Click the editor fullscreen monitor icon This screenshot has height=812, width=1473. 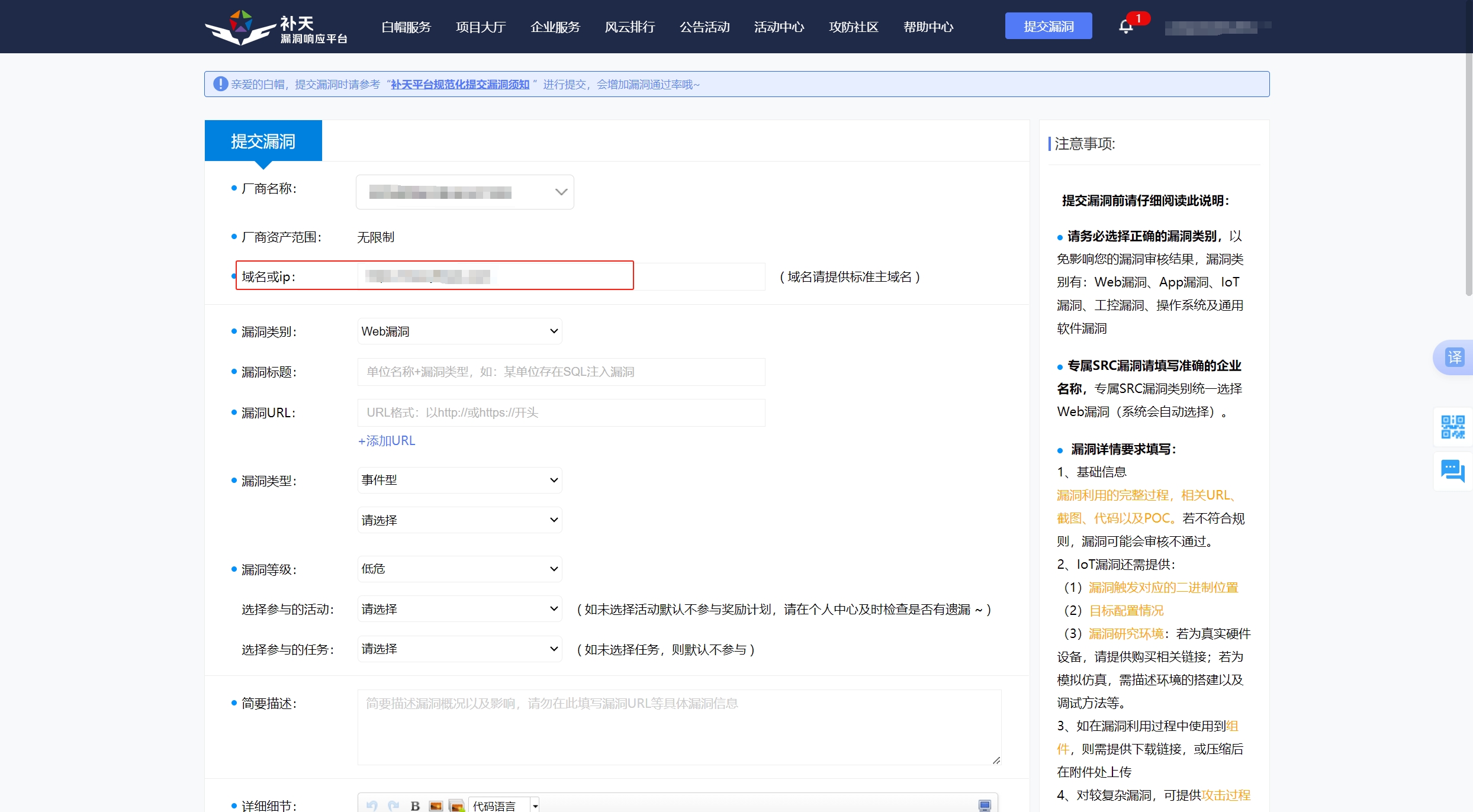984,805
